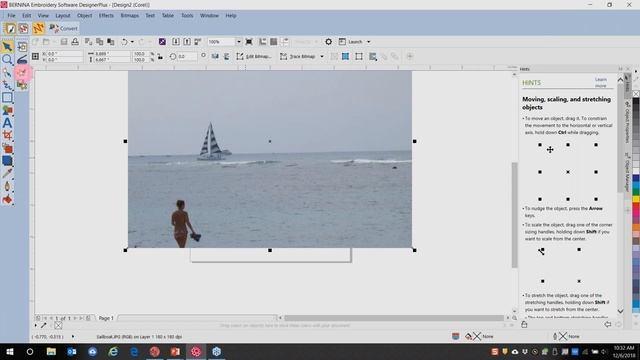This screenshot has width=640, height=360.
Task: Follow the Learn more link in Hints
Action: click(600, 82)
